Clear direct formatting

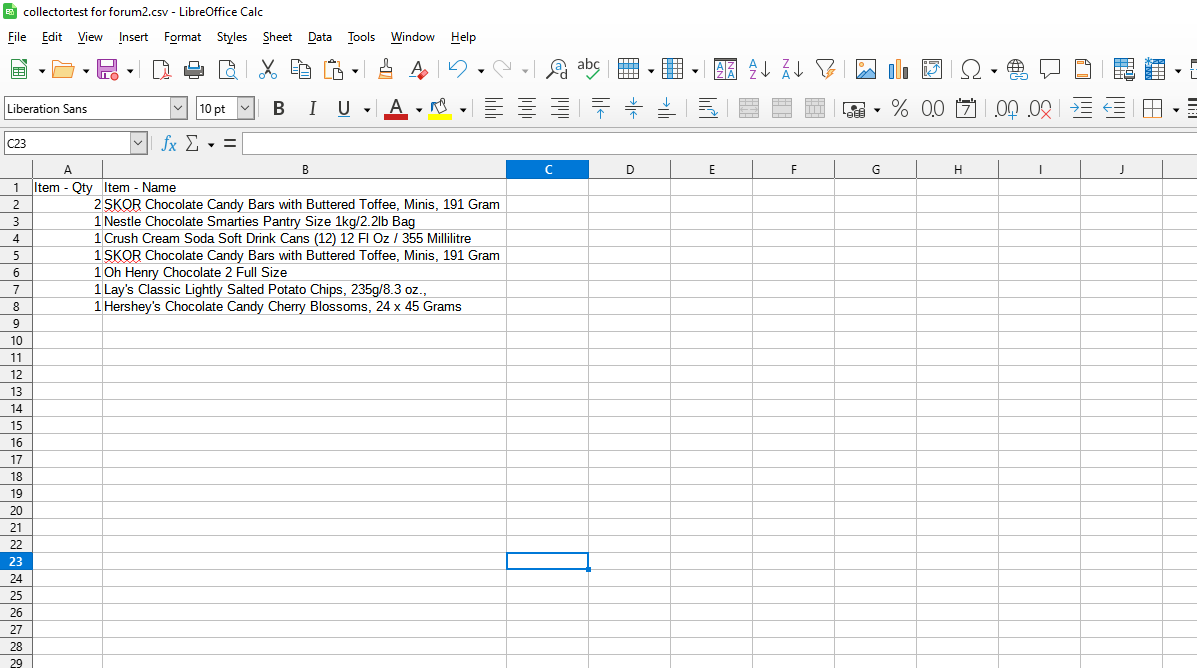pyautogui.click(x=418, y=69)
